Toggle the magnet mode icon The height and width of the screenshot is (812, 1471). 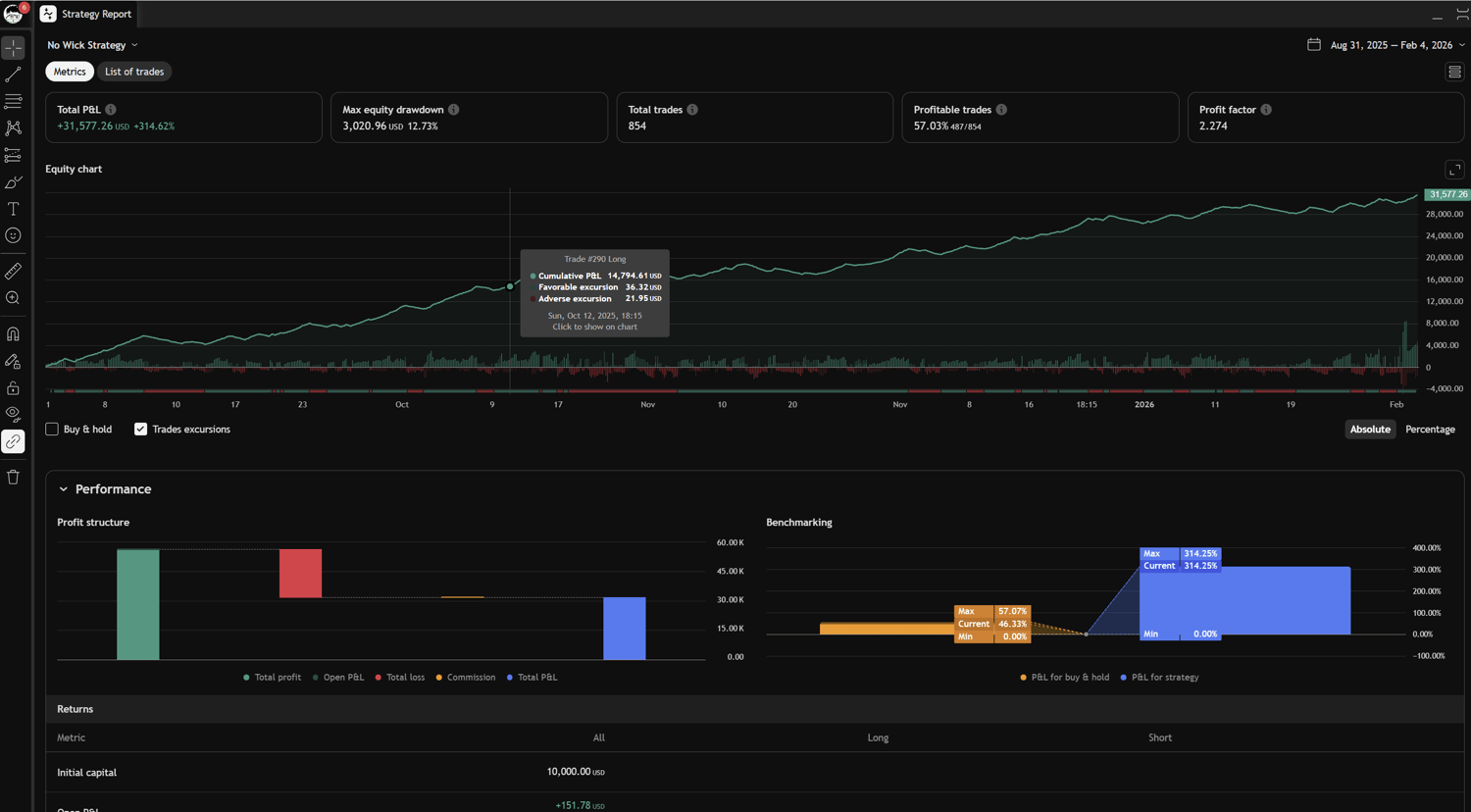pos(13,334)
